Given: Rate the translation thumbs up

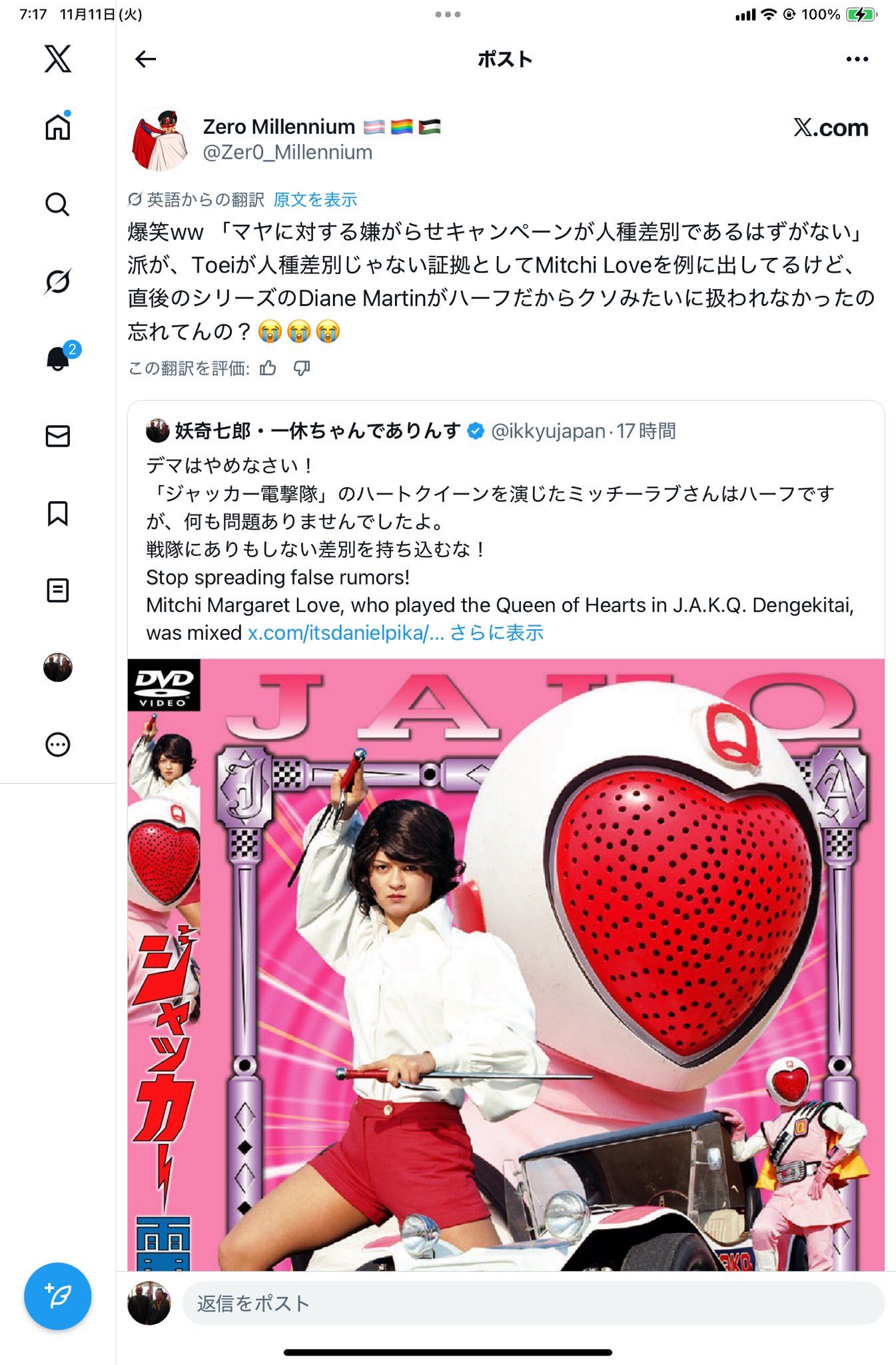Looking at the screenshot, I should pos(268,368).
